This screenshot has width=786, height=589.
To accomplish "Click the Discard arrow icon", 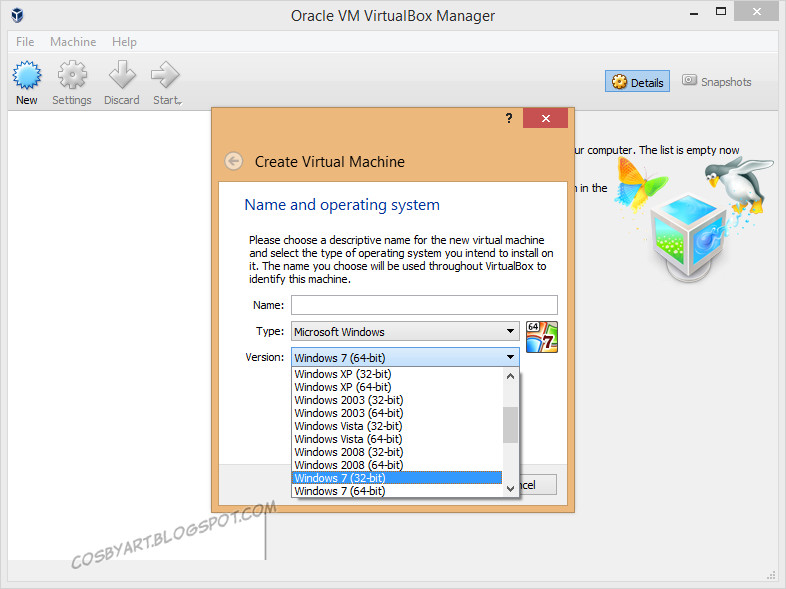I will point(122,75).
